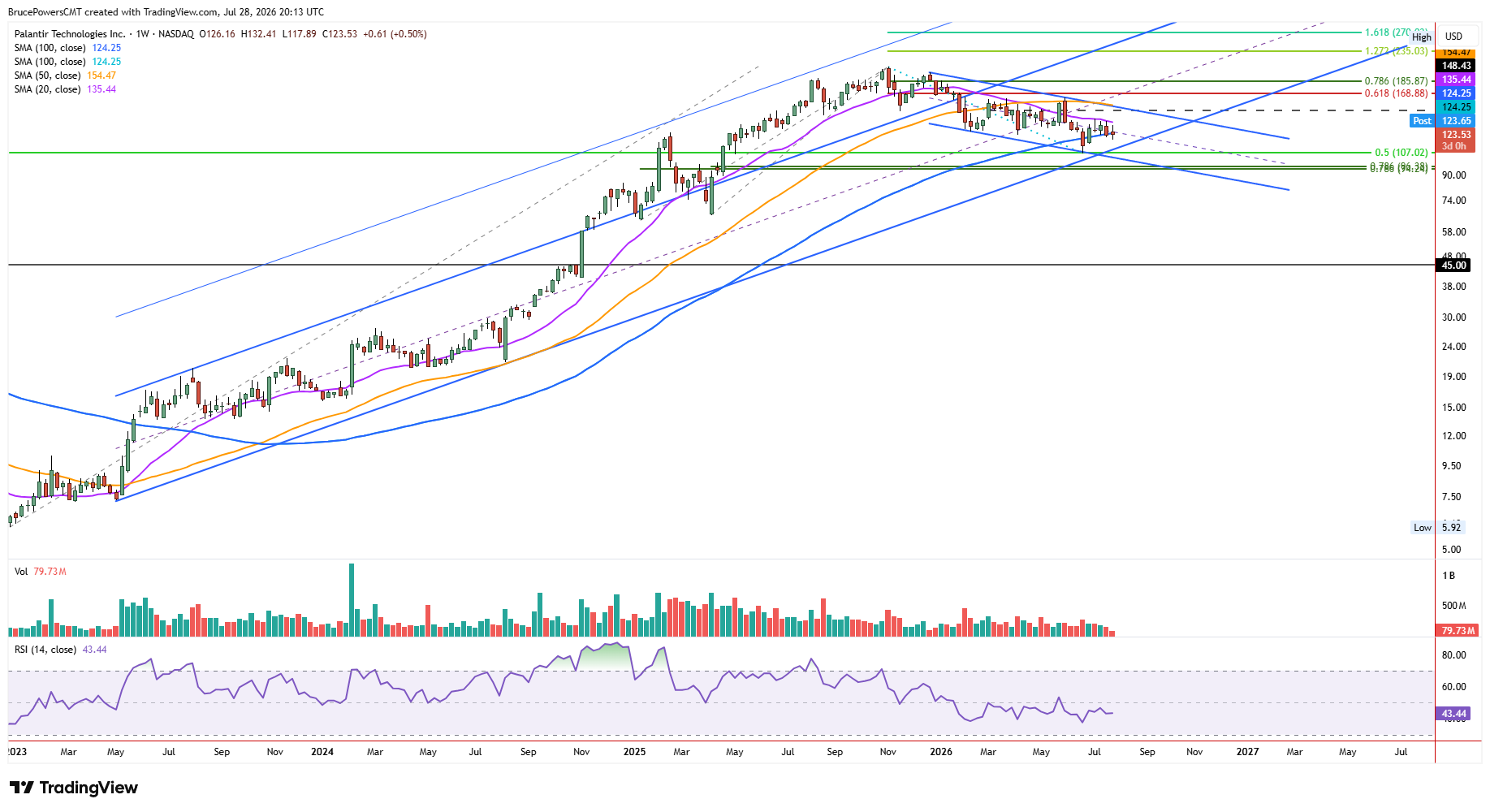The image size is (1490, 812).
Task: Click the 30.00 price axis tick
Action: 1453,317
